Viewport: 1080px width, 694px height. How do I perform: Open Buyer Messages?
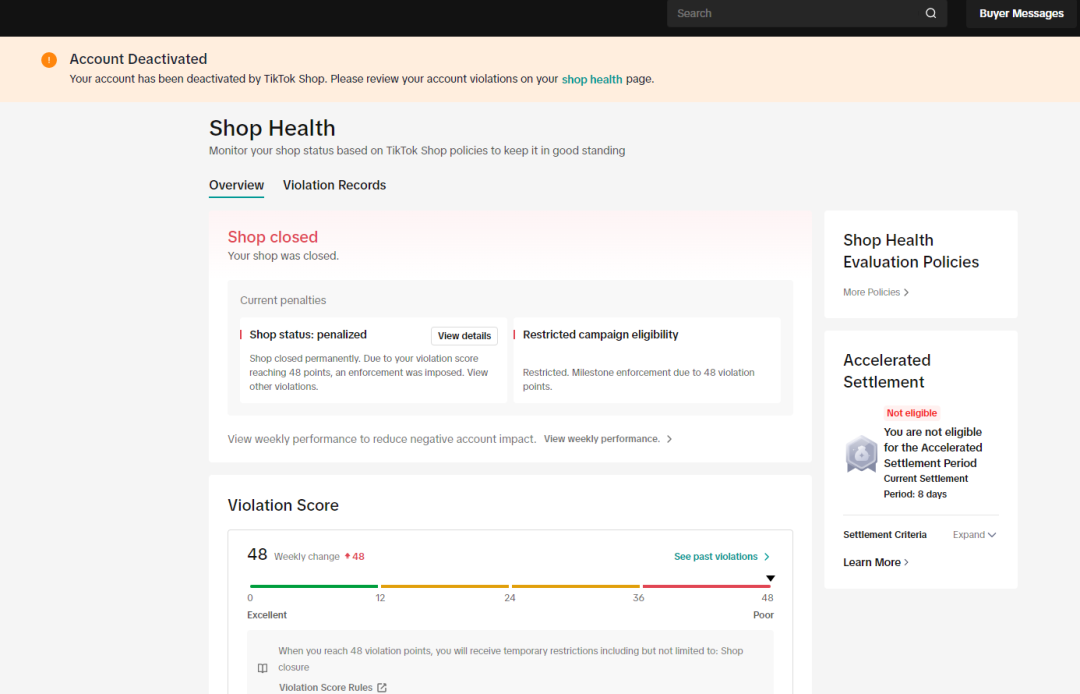(1021, 14)
